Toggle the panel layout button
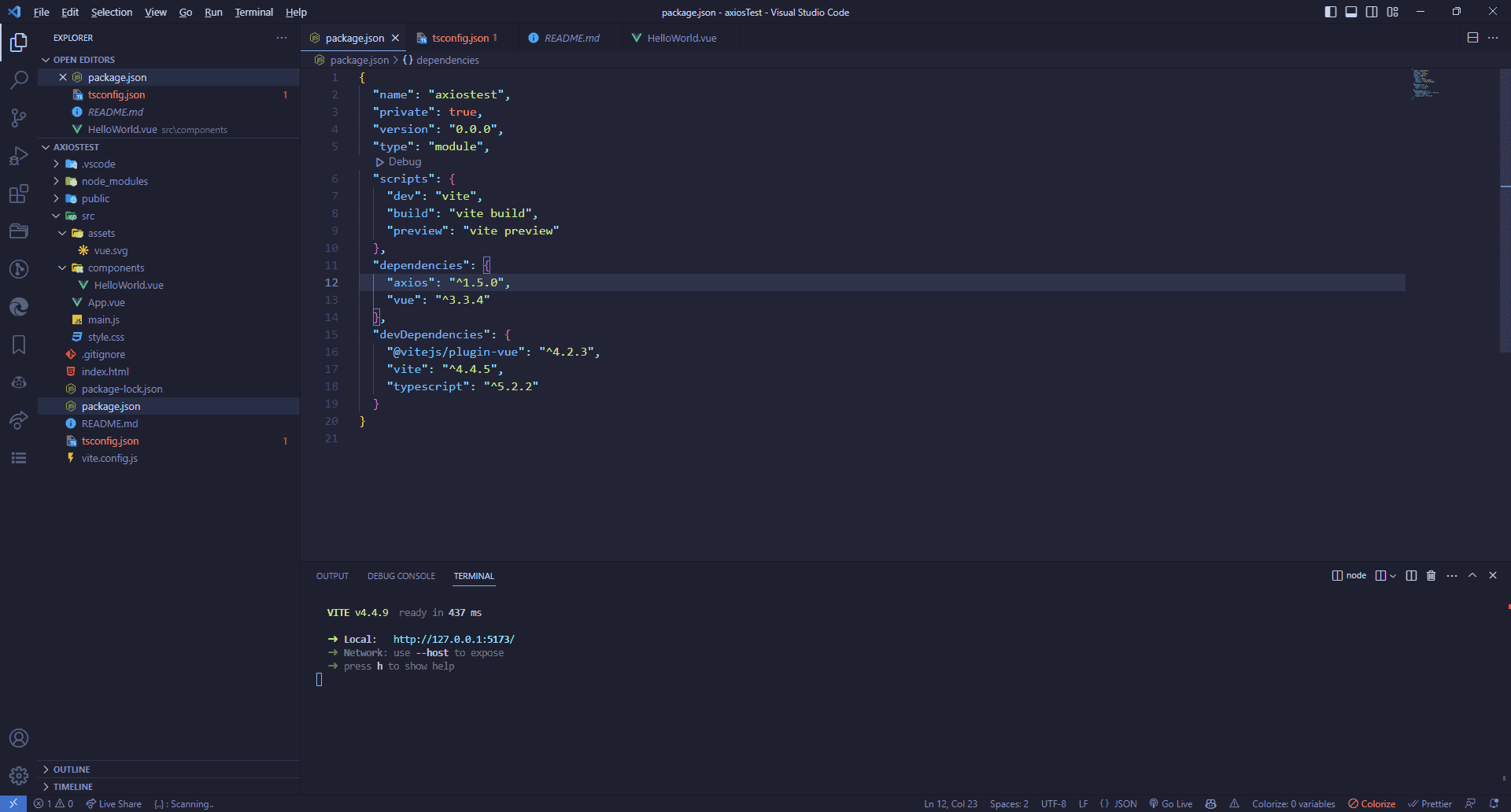The height and width of the screenshot is (812, 1511). 1351,12
